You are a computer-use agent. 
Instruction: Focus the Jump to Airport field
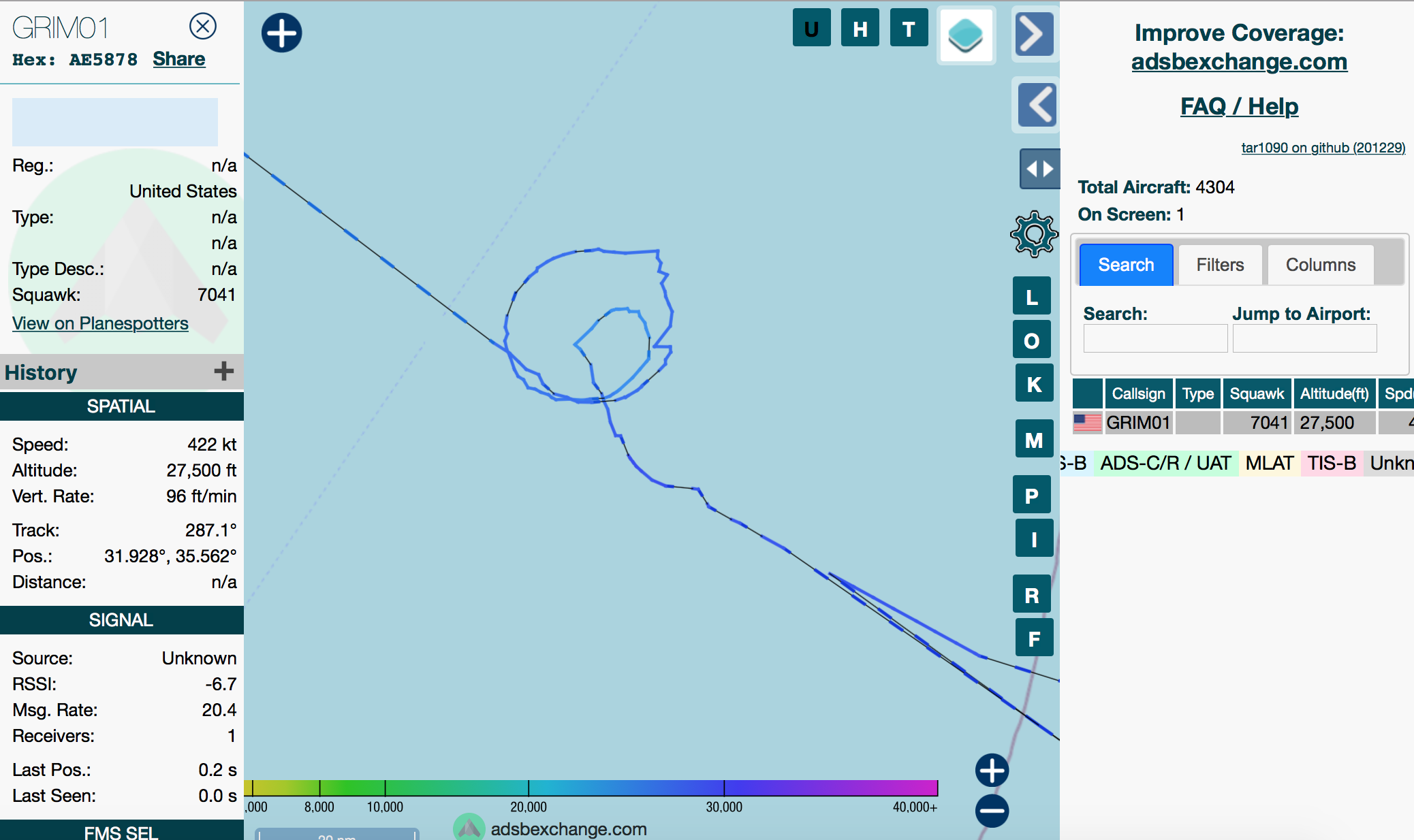pyautogui.click(x=1304, y=338)
